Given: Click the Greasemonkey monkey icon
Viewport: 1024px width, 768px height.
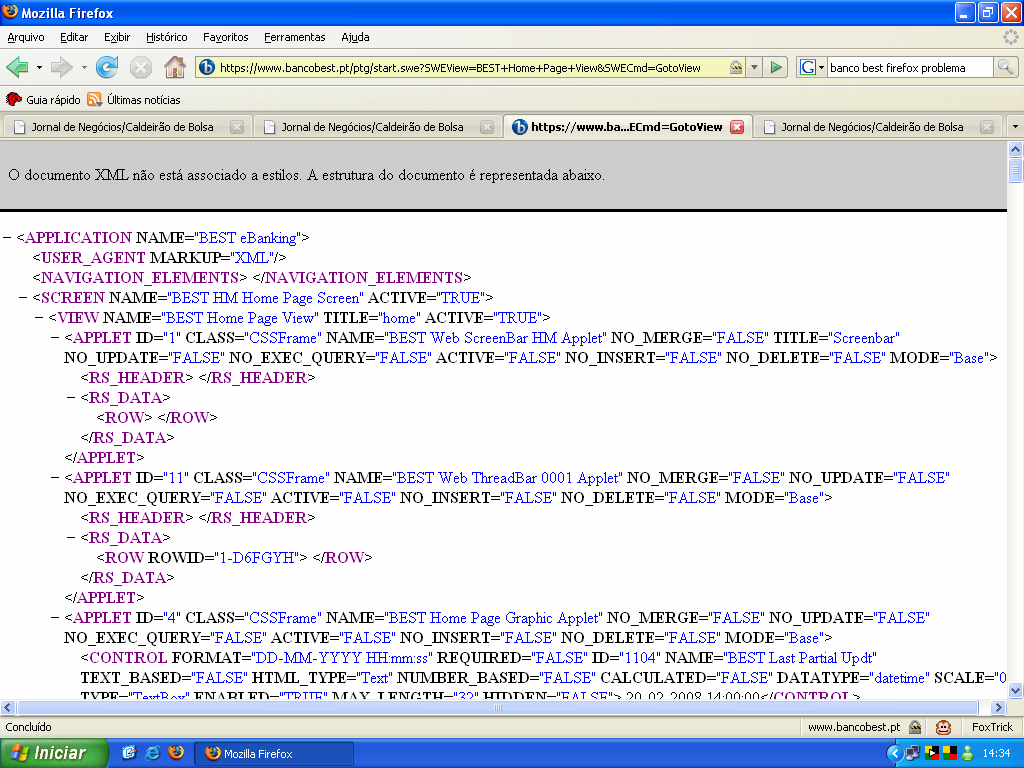Looking at the screenshot, I should tap(943, 727).
